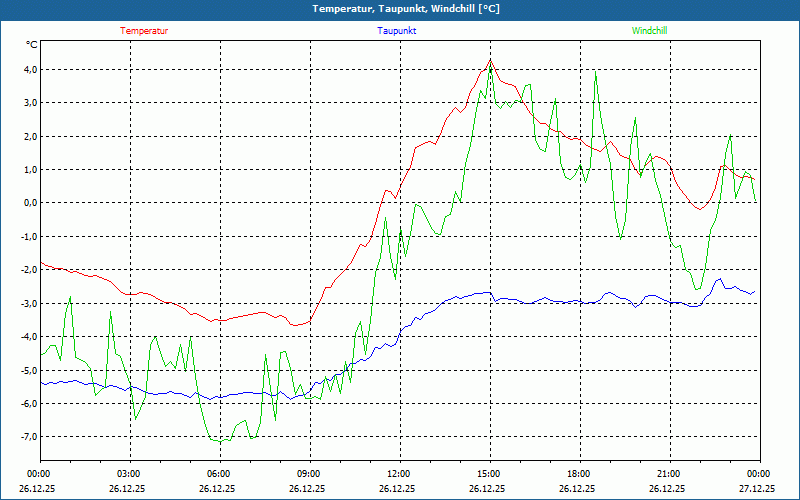Image resolution: width=800 pixels, height=500 pixels.
Task: Click the 12:00 time label on the x-axis
Action: (399, 474)
